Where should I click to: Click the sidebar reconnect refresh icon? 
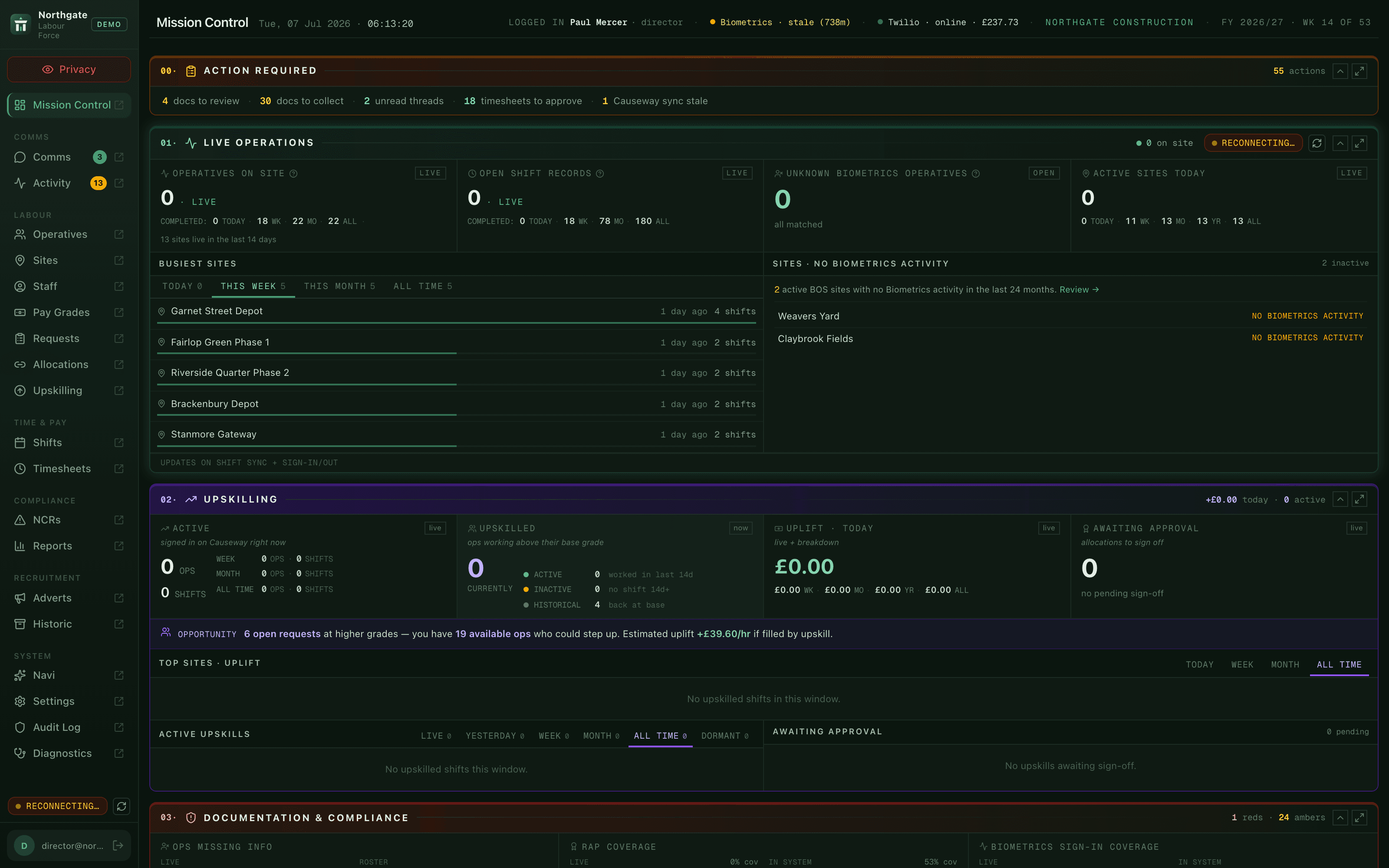tap(122, 806)
